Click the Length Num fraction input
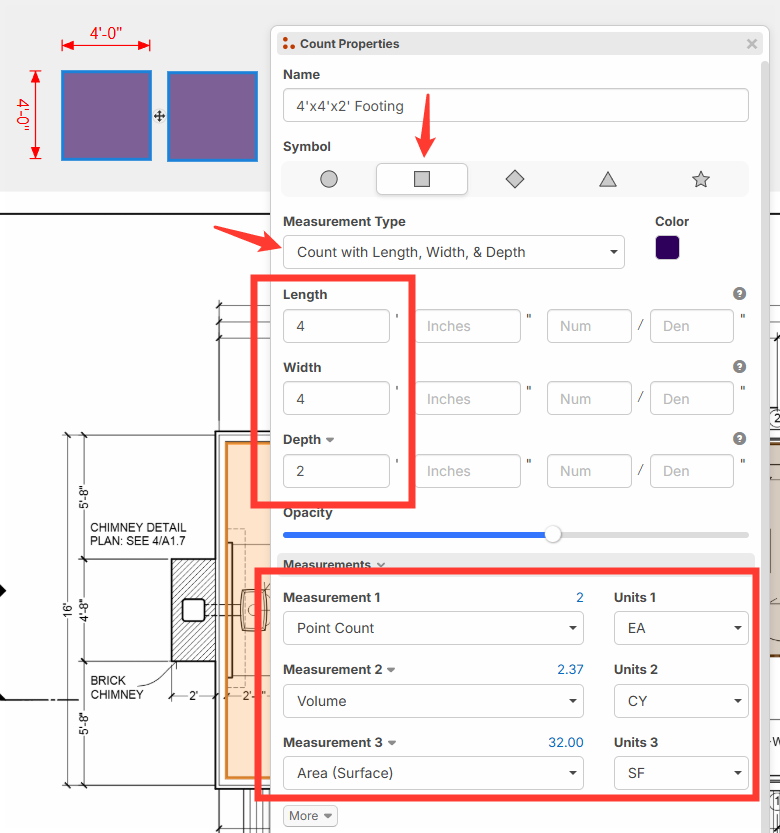The width and height of the screenshot is (780, 833). click(x=589, y=326)
